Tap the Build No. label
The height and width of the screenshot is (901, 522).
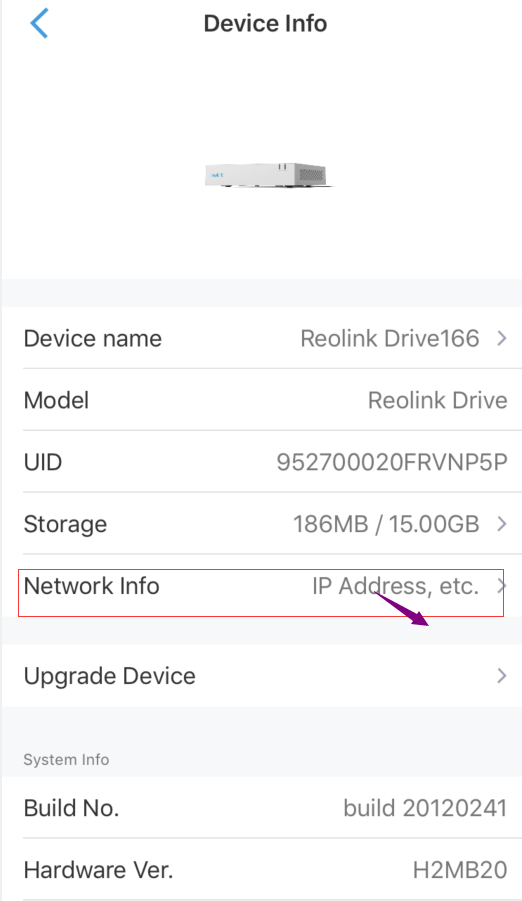tap(71, 808)
